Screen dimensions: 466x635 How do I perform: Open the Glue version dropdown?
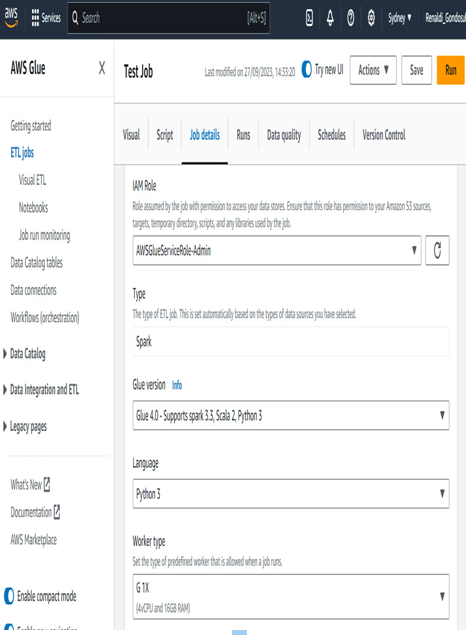[291, 415]
